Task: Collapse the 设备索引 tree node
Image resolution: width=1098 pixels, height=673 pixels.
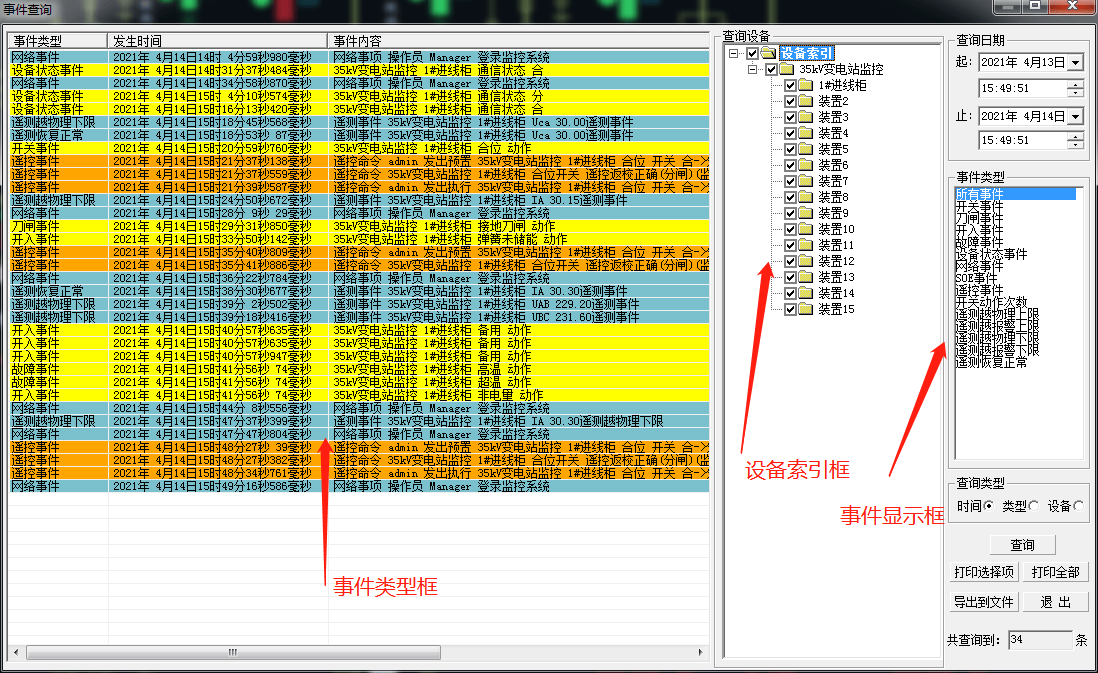Action: [733, 52]
